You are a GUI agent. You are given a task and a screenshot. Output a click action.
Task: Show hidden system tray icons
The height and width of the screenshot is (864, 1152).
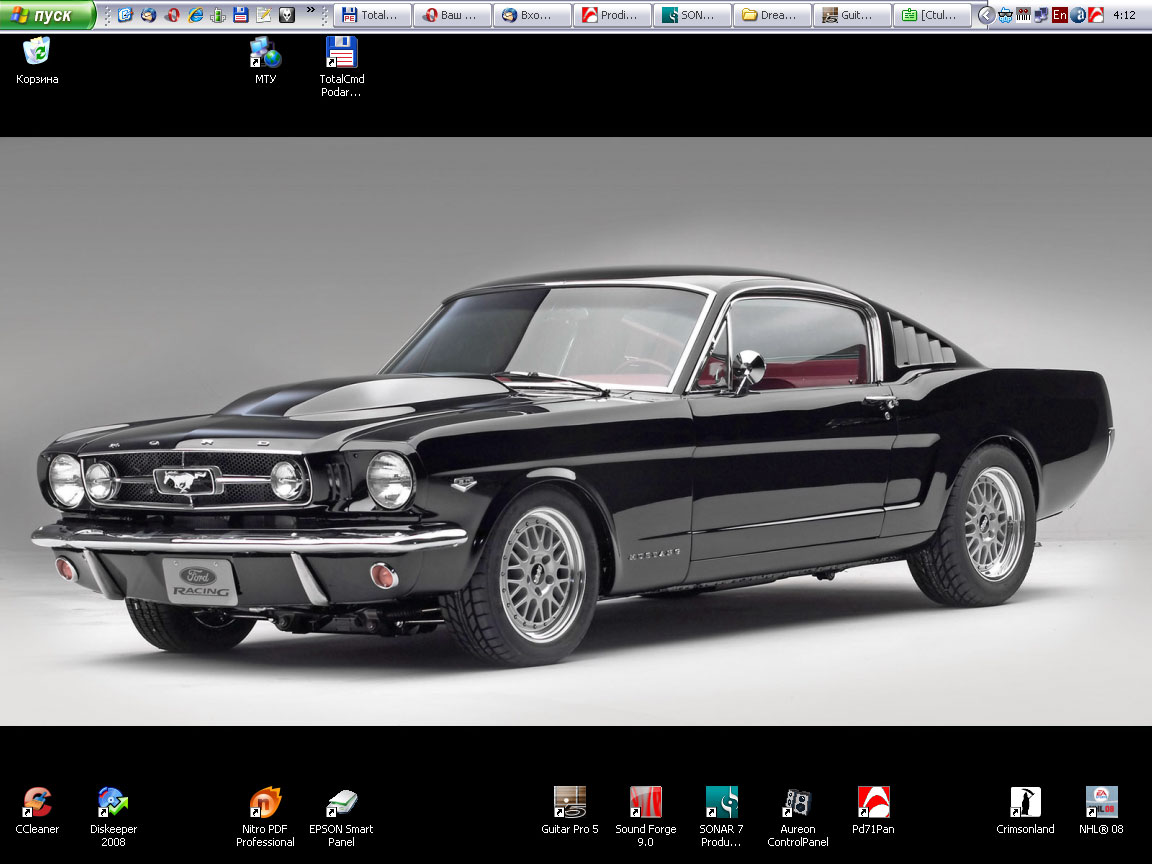986,15
